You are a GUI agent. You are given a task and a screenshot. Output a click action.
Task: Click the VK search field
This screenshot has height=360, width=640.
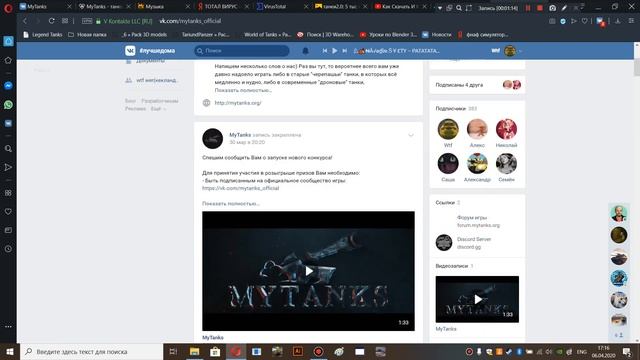[x=242, y=51]
